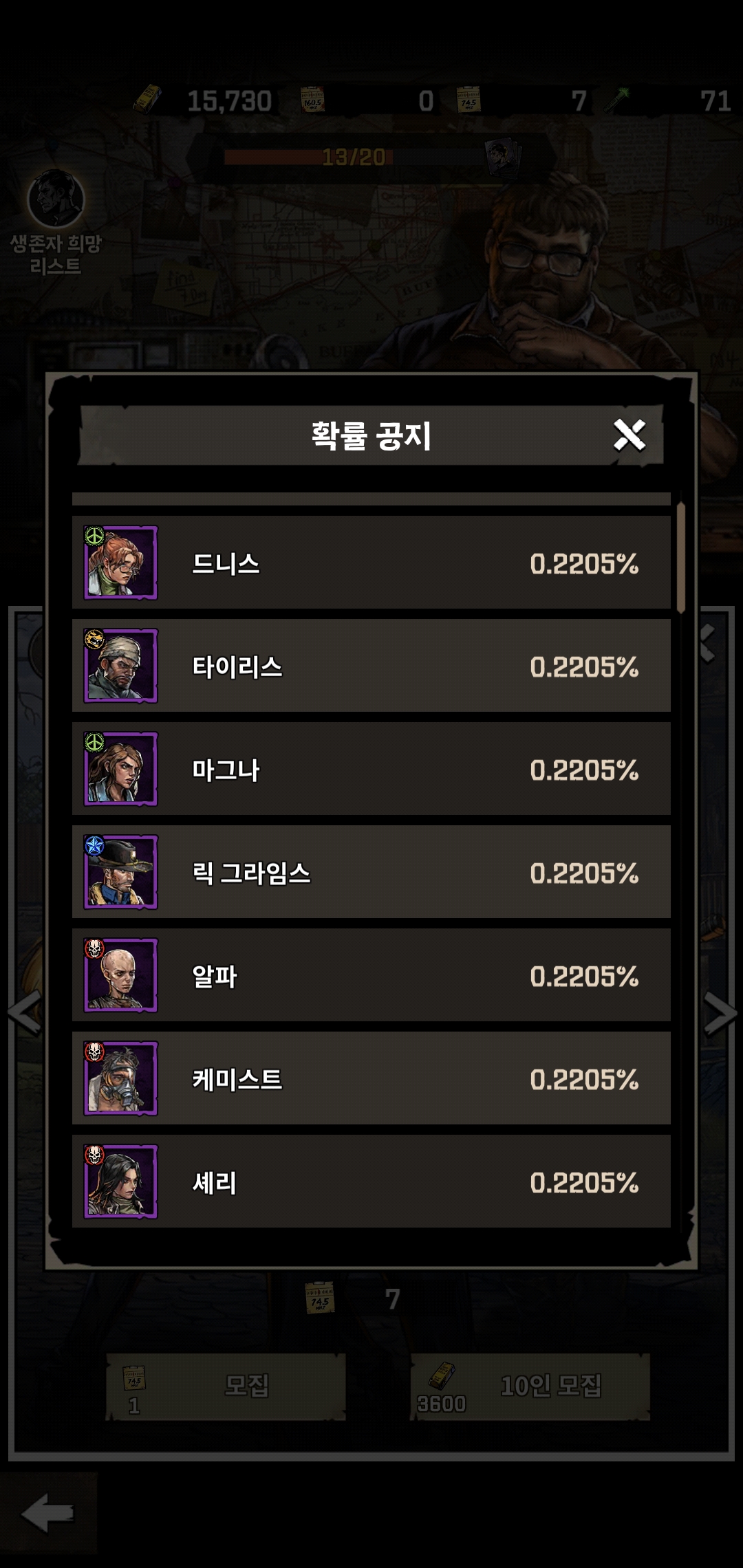The image size is (743, 1568).
Task: Tap the 13/20 progress bar
Action: (354, 157)
